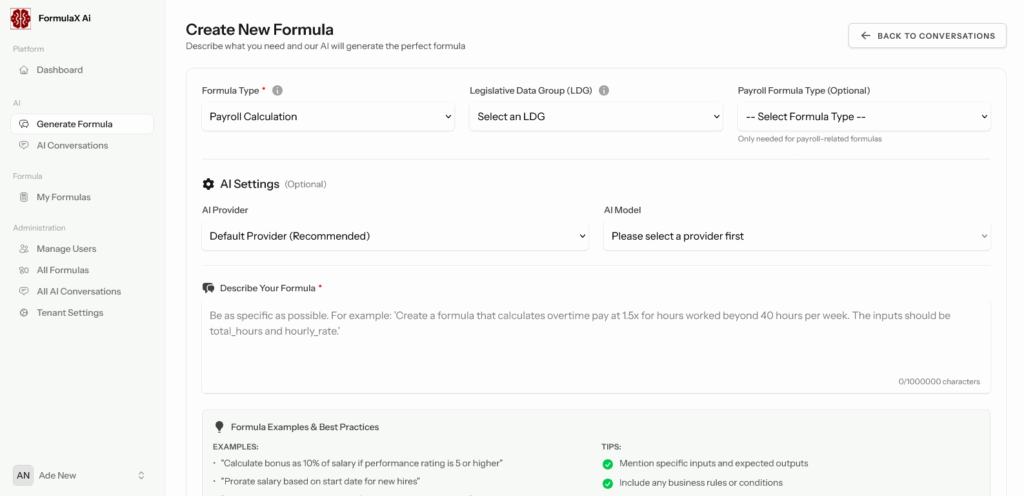Click into the Describe Your Formula text area
This screenshot has height=496, width=1024.
pyautogui.click(x=596, y=345)
